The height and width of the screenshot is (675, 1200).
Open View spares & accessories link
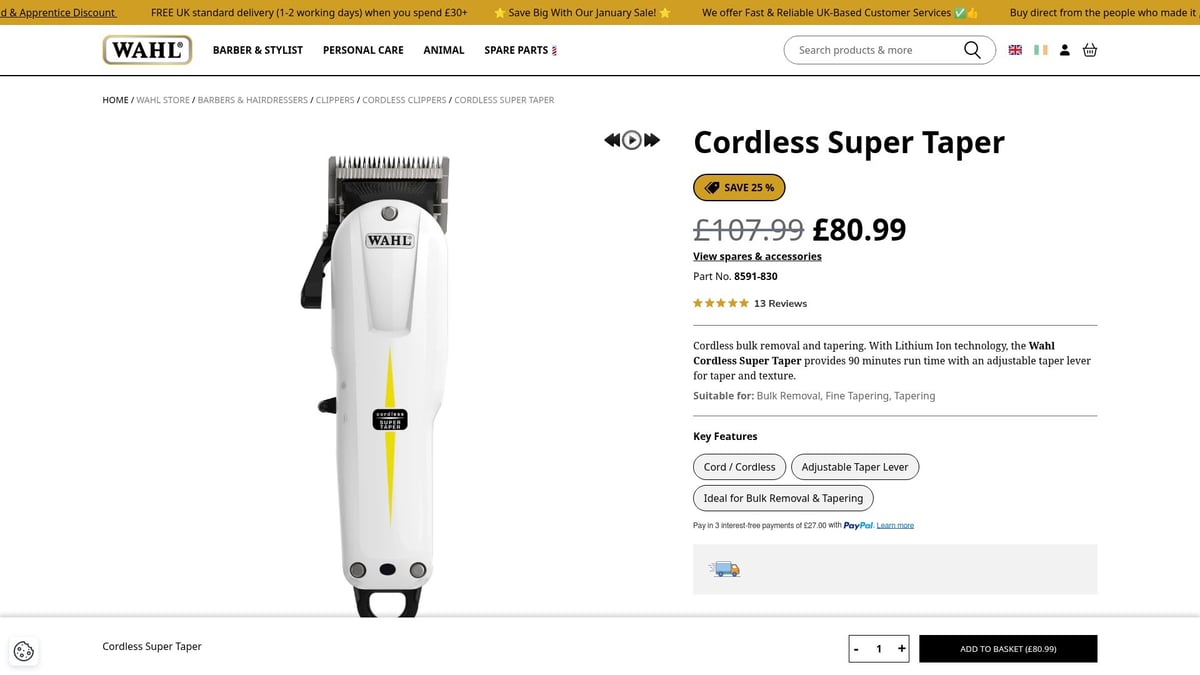tap(757, 256)
